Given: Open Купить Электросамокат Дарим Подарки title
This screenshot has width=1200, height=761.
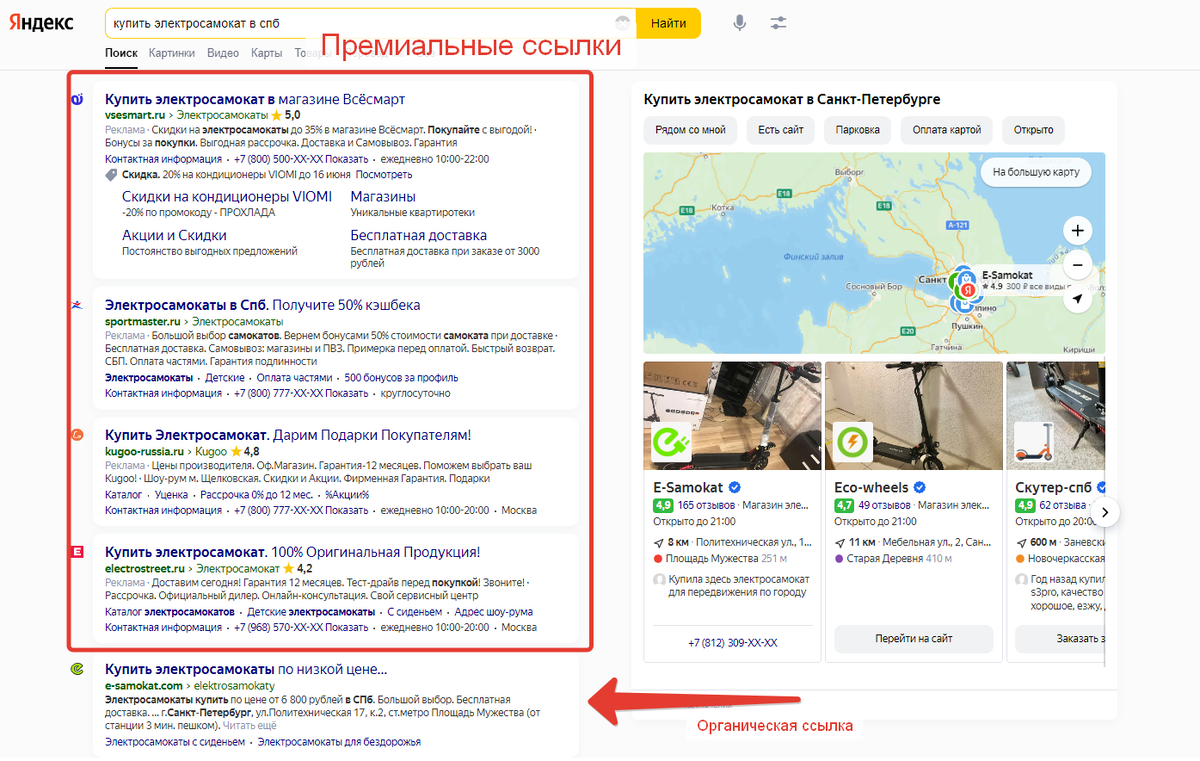Looking at the screenshot, I should point(288,435).
